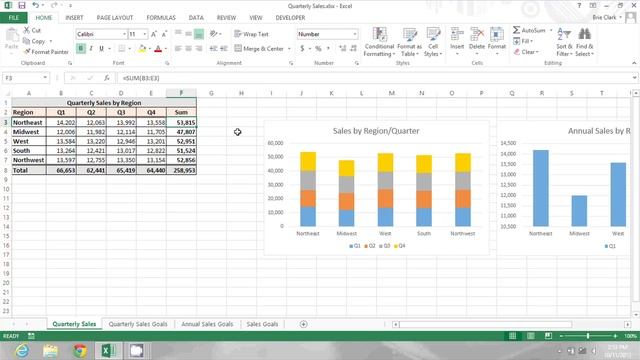
Task: Open Conditional Formatting menu
Action: click(379, 42)
